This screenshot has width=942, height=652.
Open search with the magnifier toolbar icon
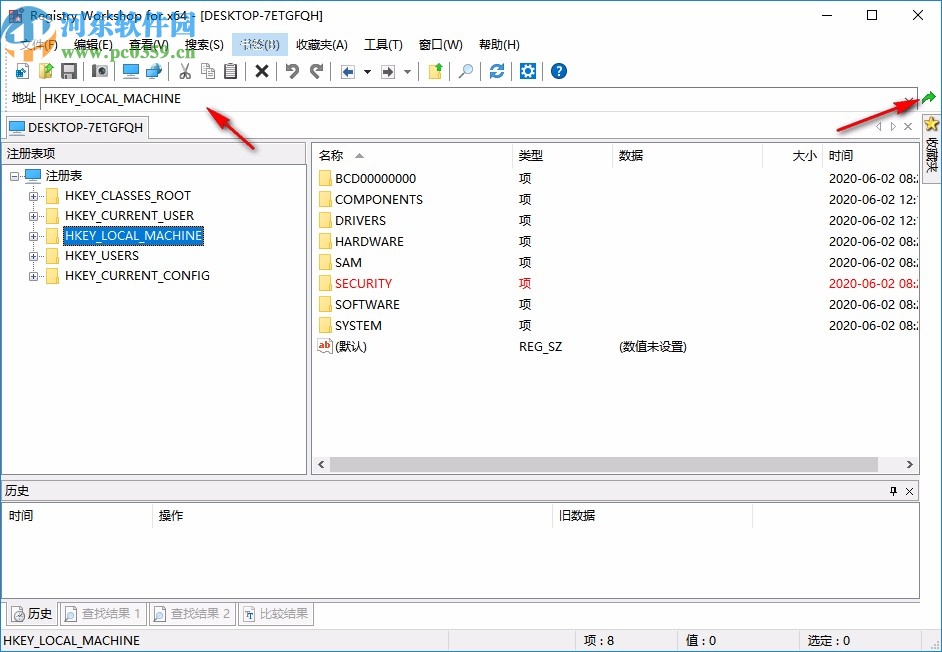pyautogui.click(x=465, y=71)
